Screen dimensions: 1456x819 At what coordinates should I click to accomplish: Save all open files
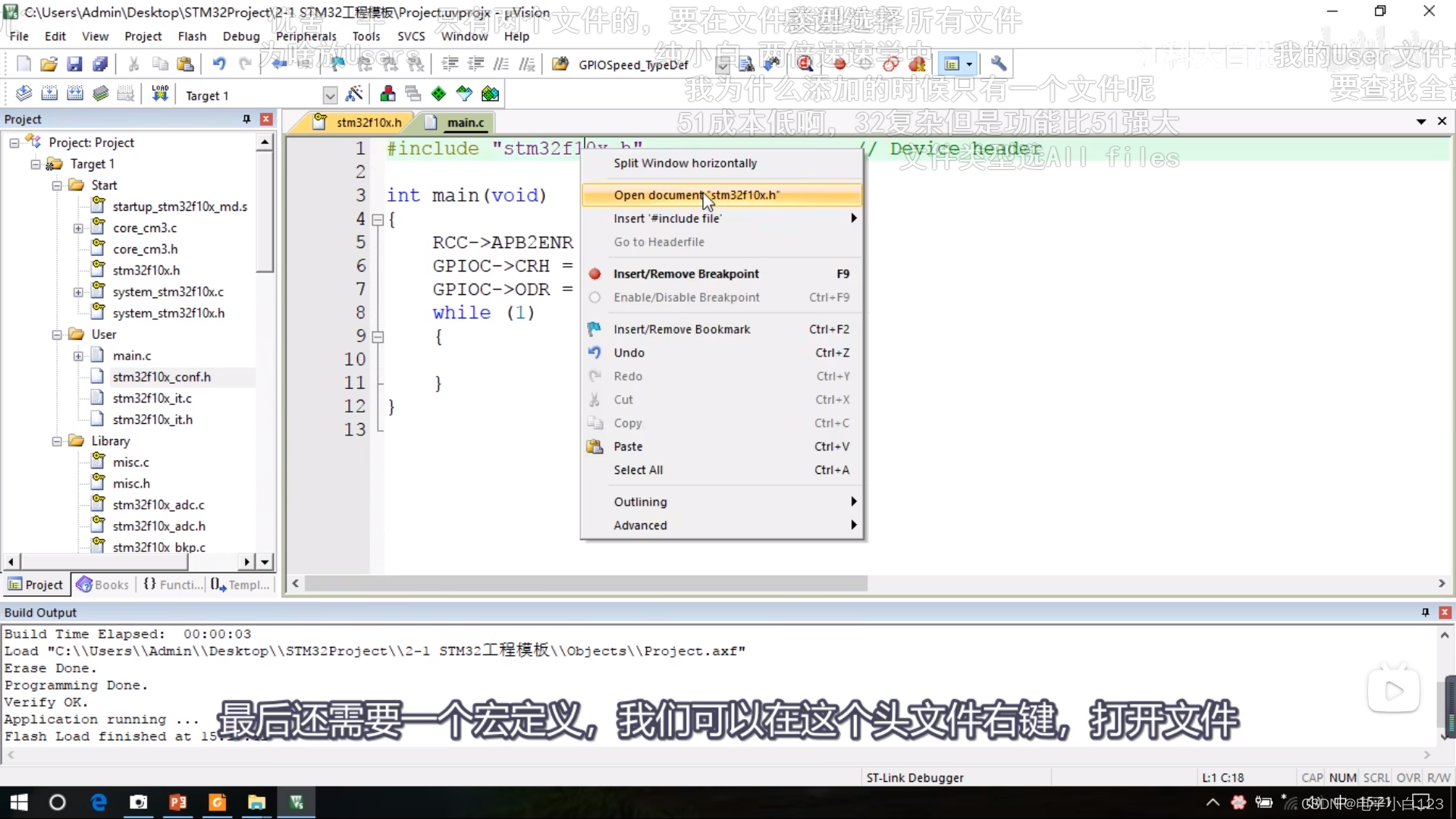100,64
